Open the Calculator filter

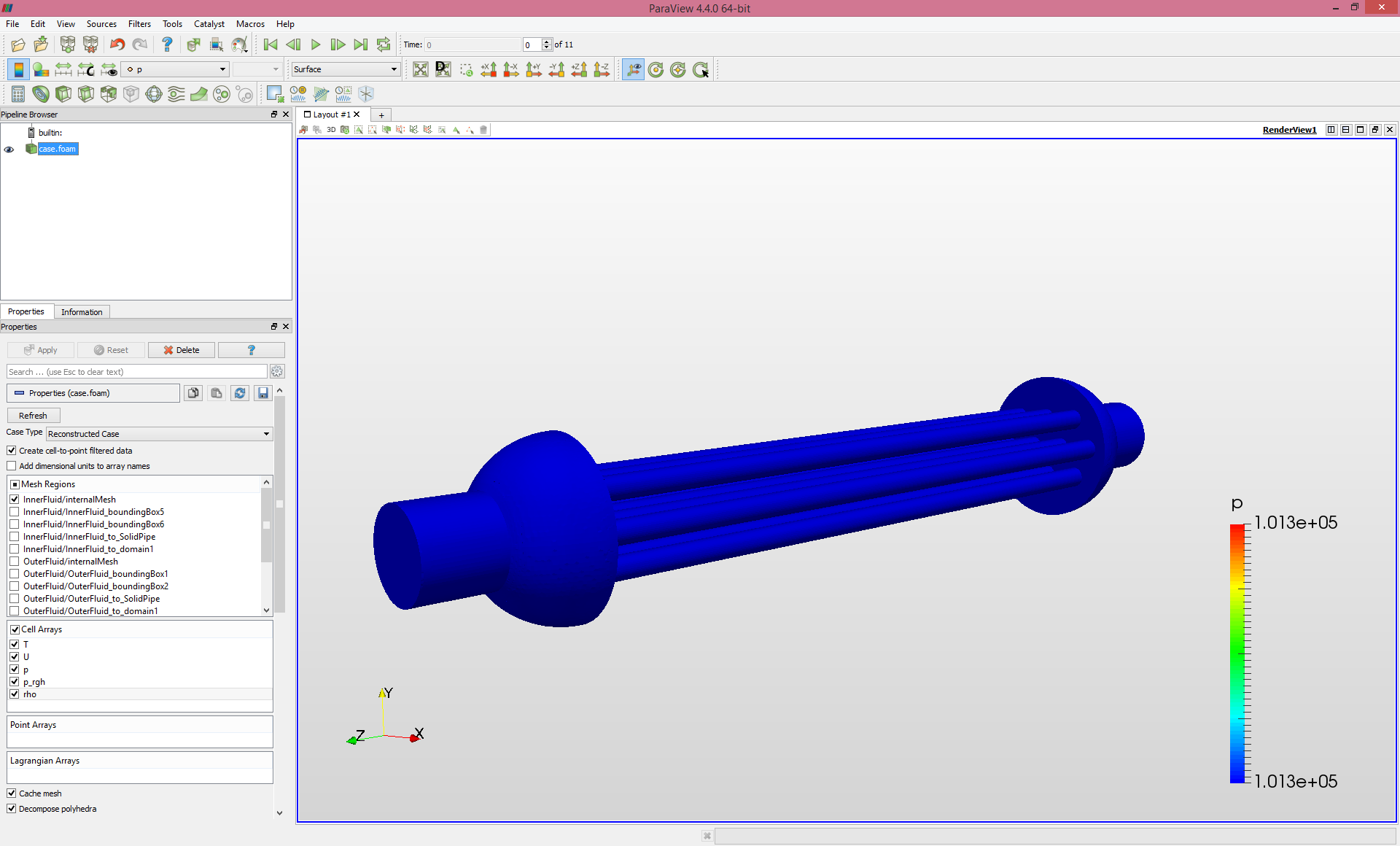(18, 94)
